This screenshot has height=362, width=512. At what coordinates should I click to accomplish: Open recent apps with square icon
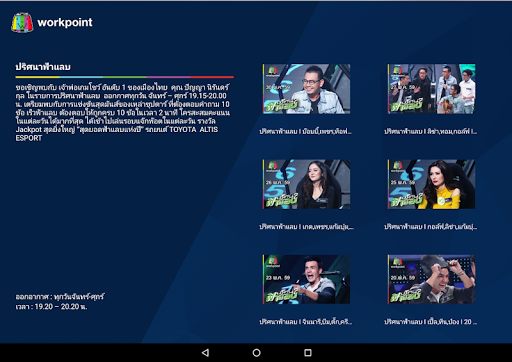pyautogui.click(x=308, y=353)
